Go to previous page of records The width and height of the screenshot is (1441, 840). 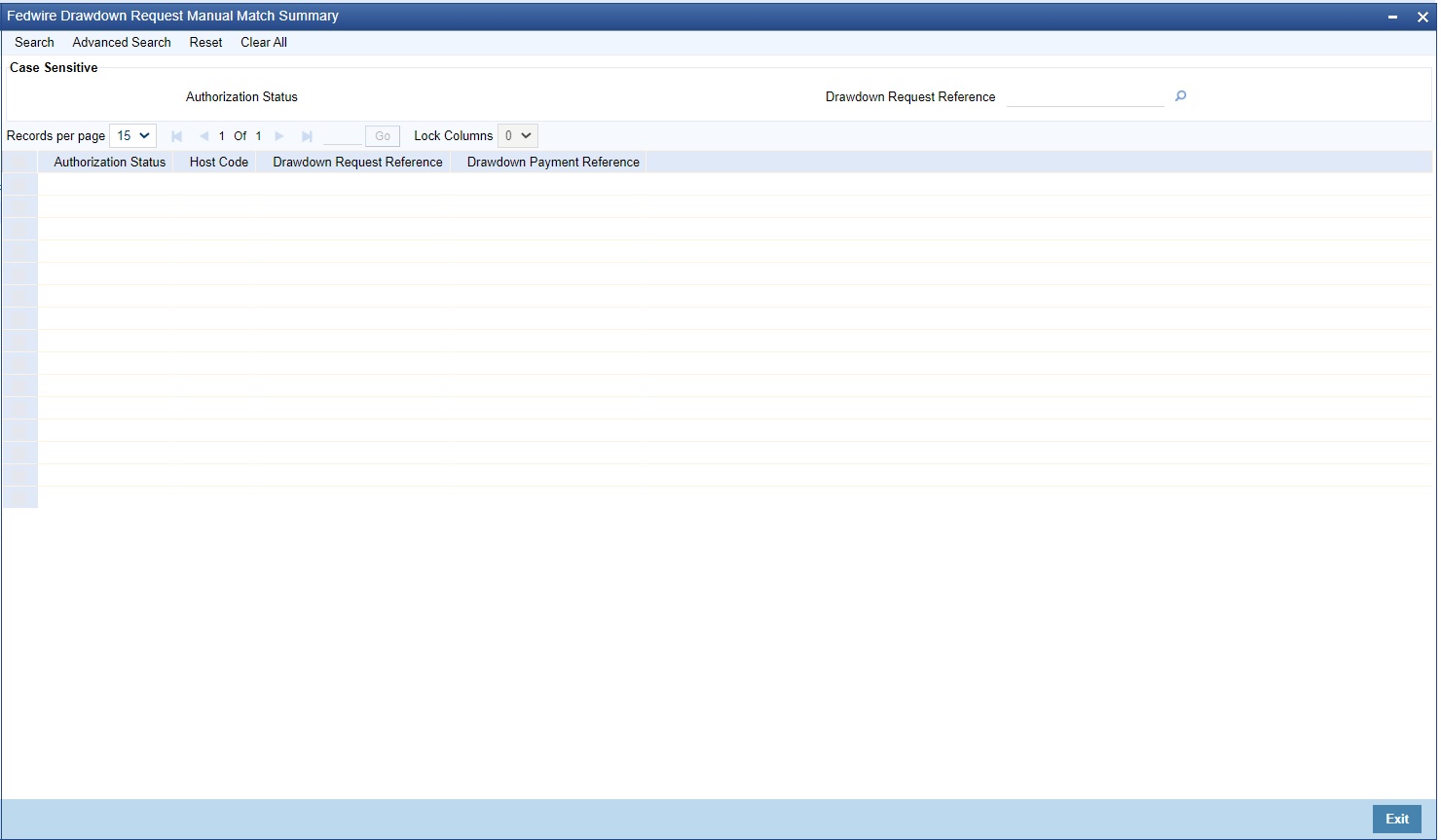[203, 136]
